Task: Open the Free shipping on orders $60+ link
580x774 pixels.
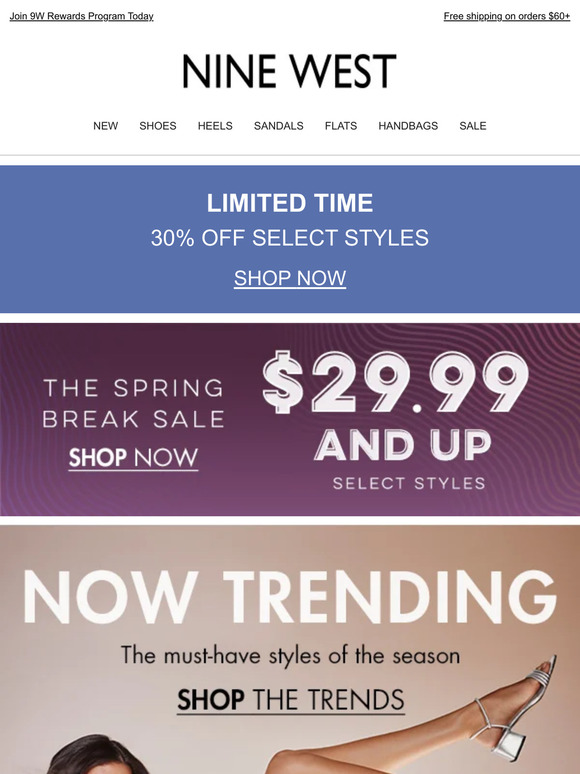Action: click(506, 16)
